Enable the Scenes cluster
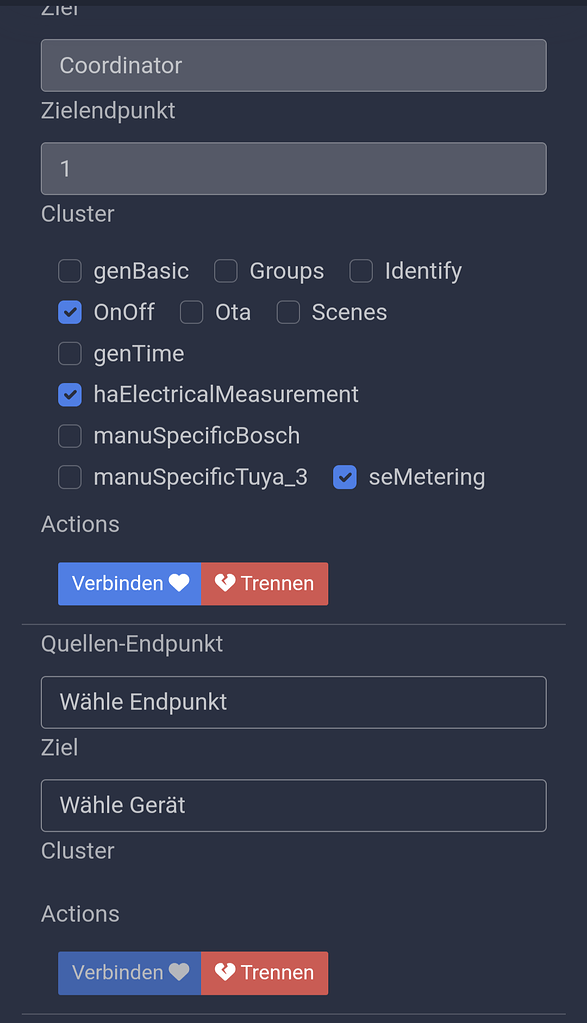This screenshot has width=587, height=1023. (288, 312)
